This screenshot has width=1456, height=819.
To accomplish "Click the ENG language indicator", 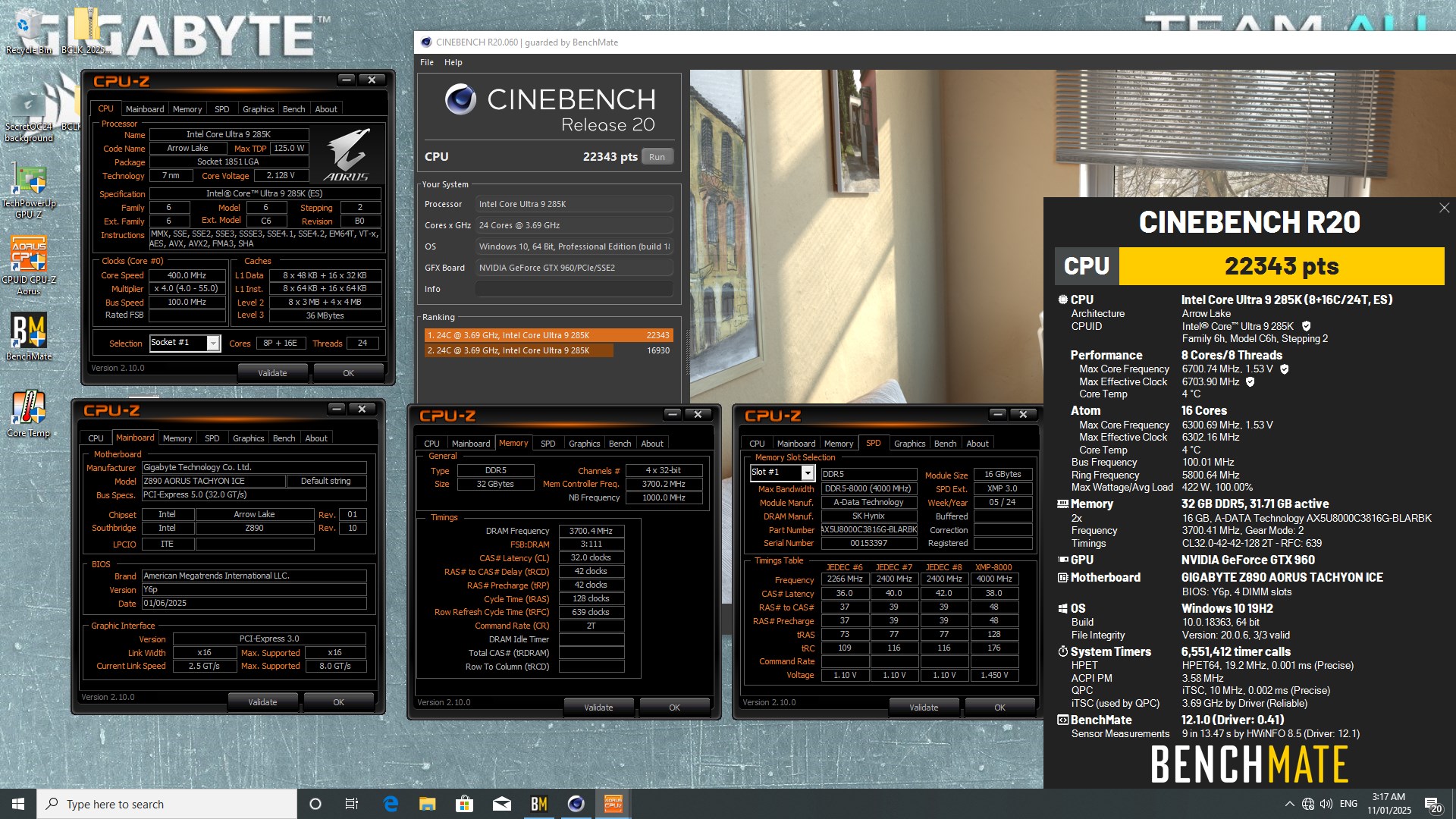I will pos(1348,804).
